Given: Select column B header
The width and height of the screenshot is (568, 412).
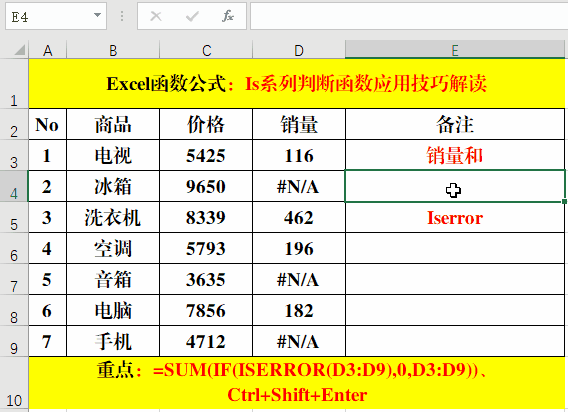Looking at the screenshot, I should pos(113,50).
